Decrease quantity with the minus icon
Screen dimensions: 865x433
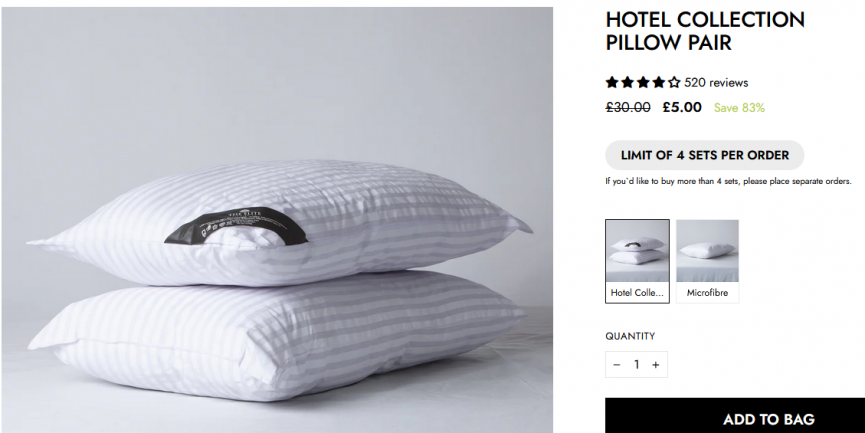tap(617, 365)
